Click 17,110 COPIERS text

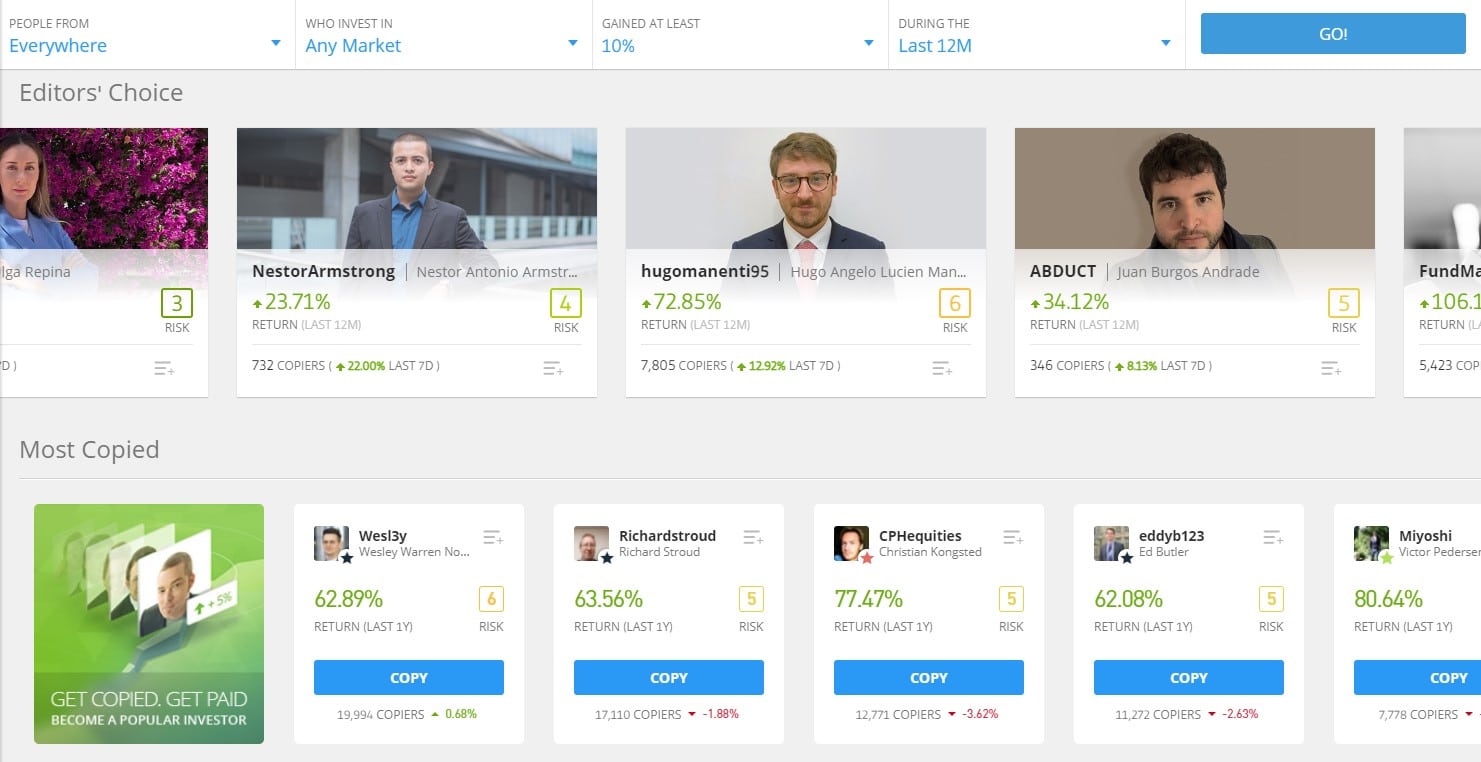click(x=638, y=714)
